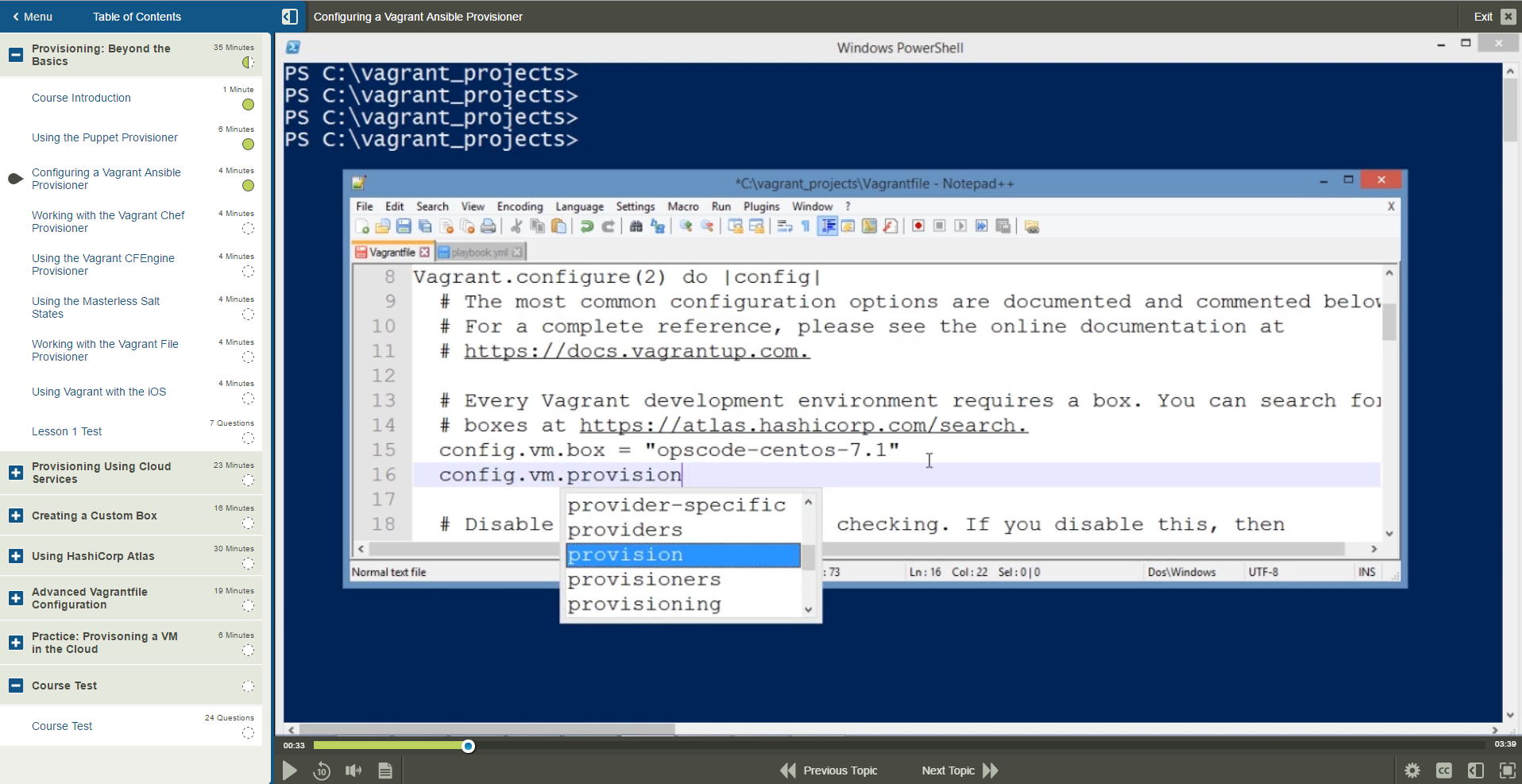Enable closed captions on the video
Image resolution: width=1522 pixels, height=784 pixels.
tap(1444, 770)
